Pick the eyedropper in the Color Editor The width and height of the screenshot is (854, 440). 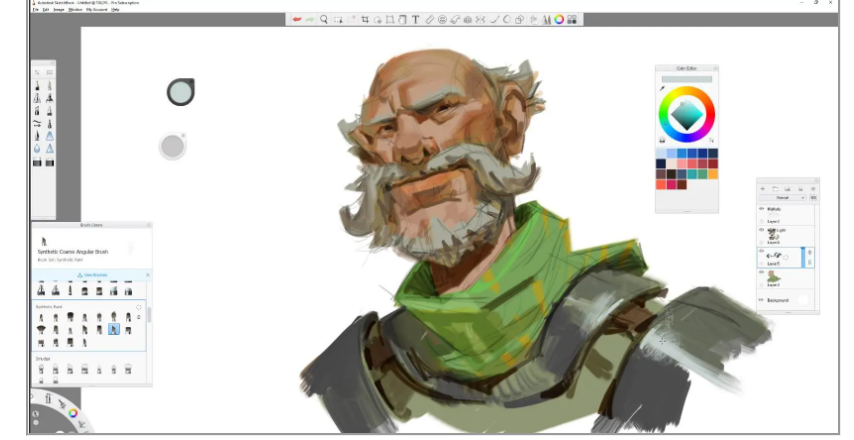coord(663,88)
